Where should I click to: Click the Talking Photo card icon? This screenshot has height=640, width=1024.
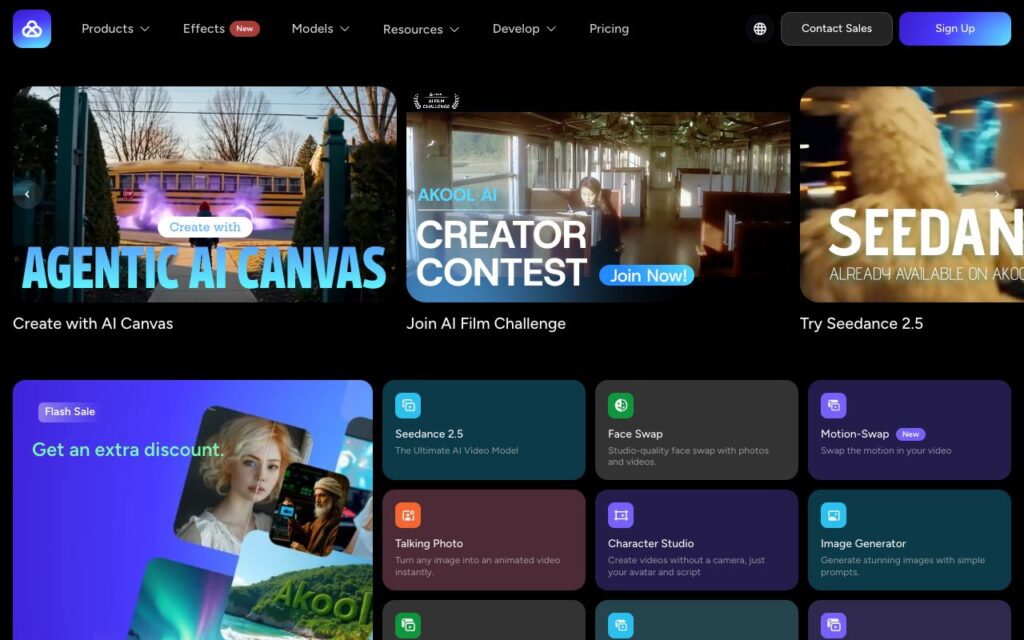(x=408, y=515)
